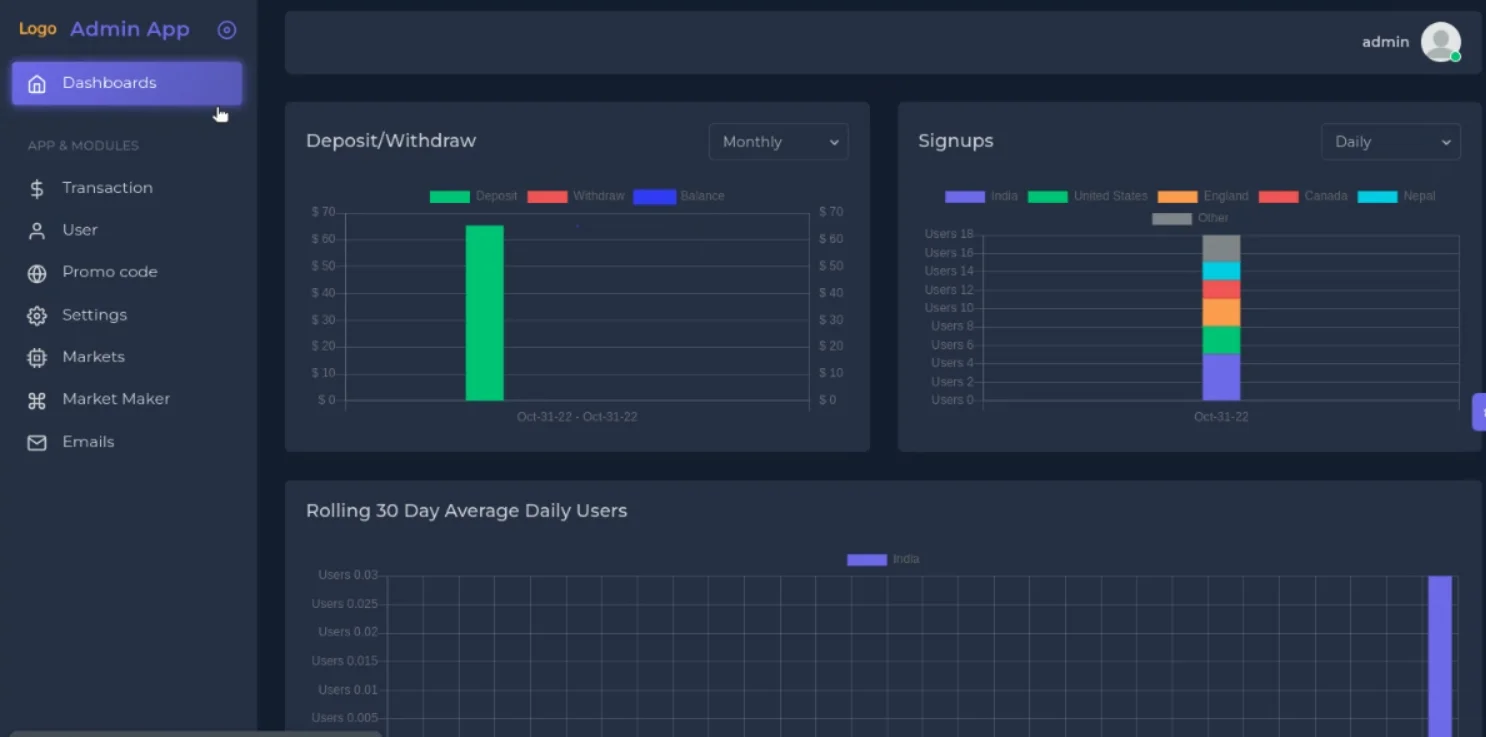Open the admin user profile menu
Viewport: 1486px width, 737px height.
point(1440,42)
